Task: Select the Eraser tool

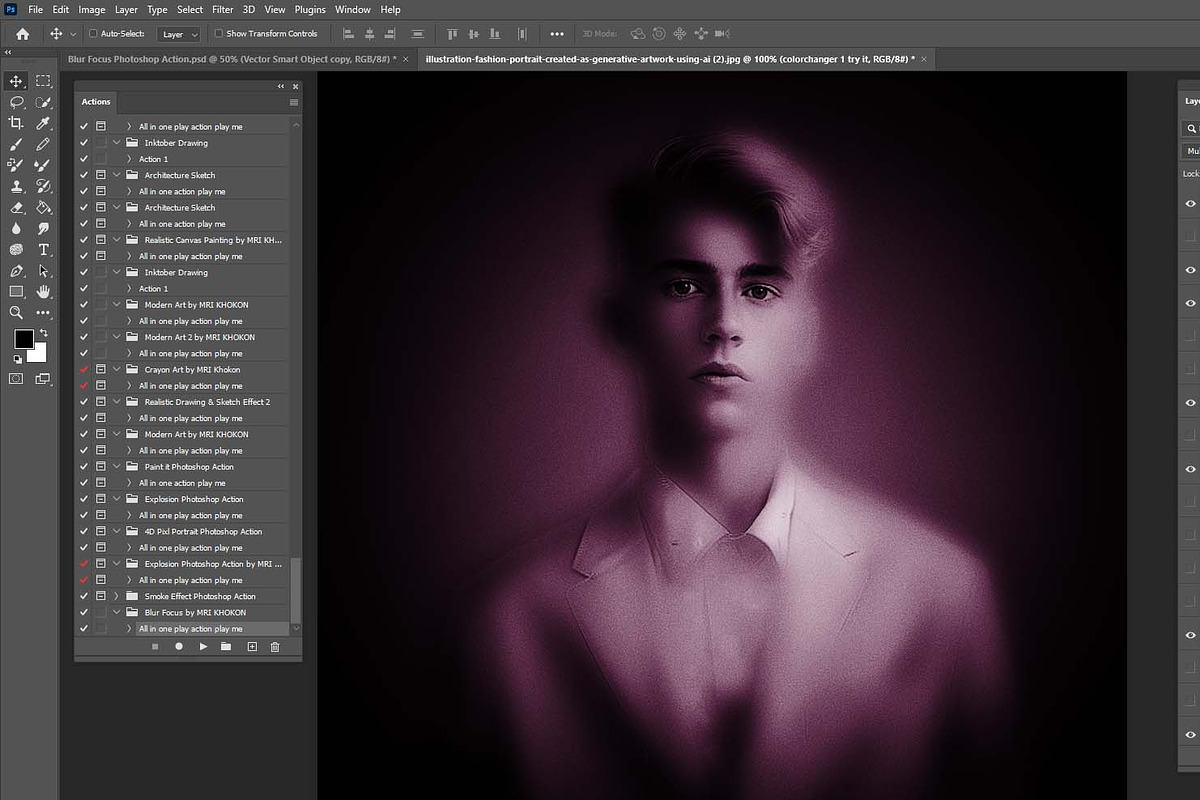Action: tap(16, 207)
